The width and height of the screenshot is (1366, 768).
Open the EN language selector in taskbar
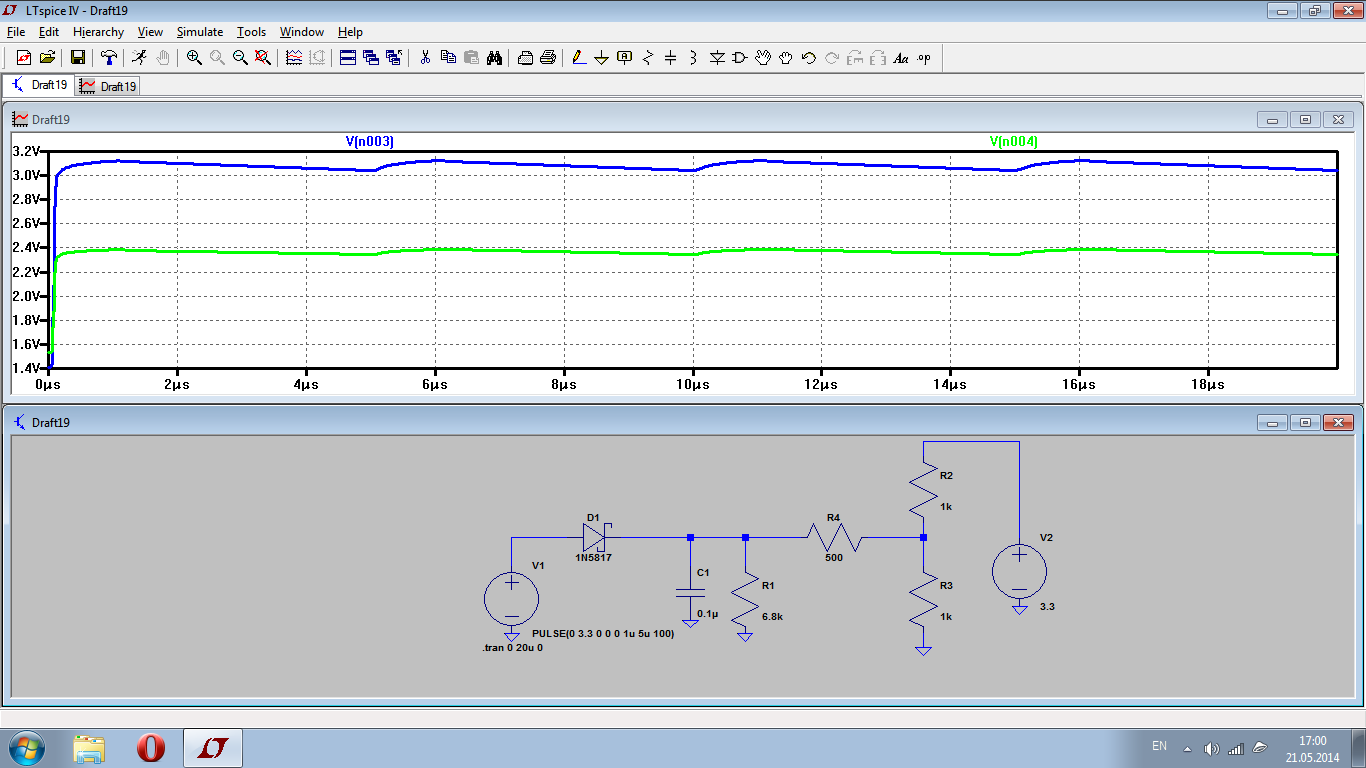tap(1159, 746)
